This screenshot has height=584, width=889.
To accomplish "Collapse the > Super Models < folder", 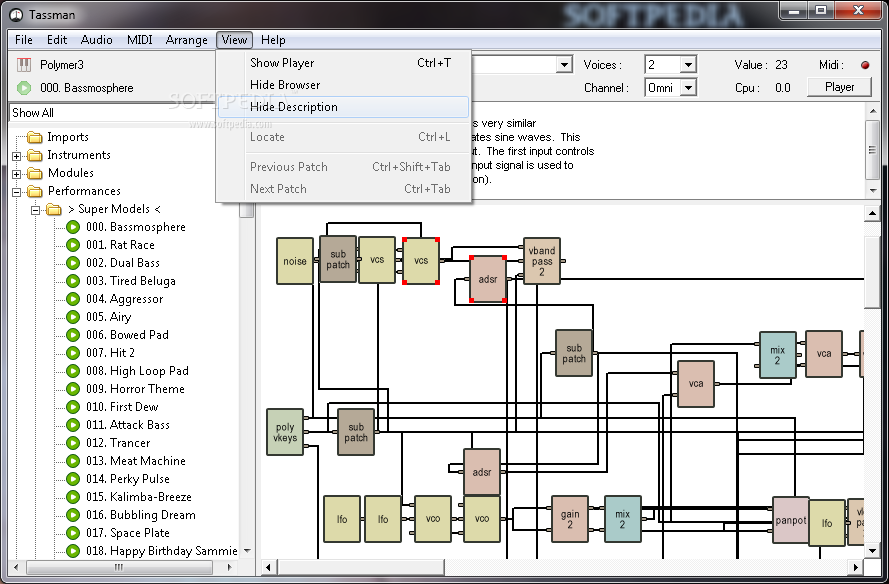I will click(x=35, y=210).
